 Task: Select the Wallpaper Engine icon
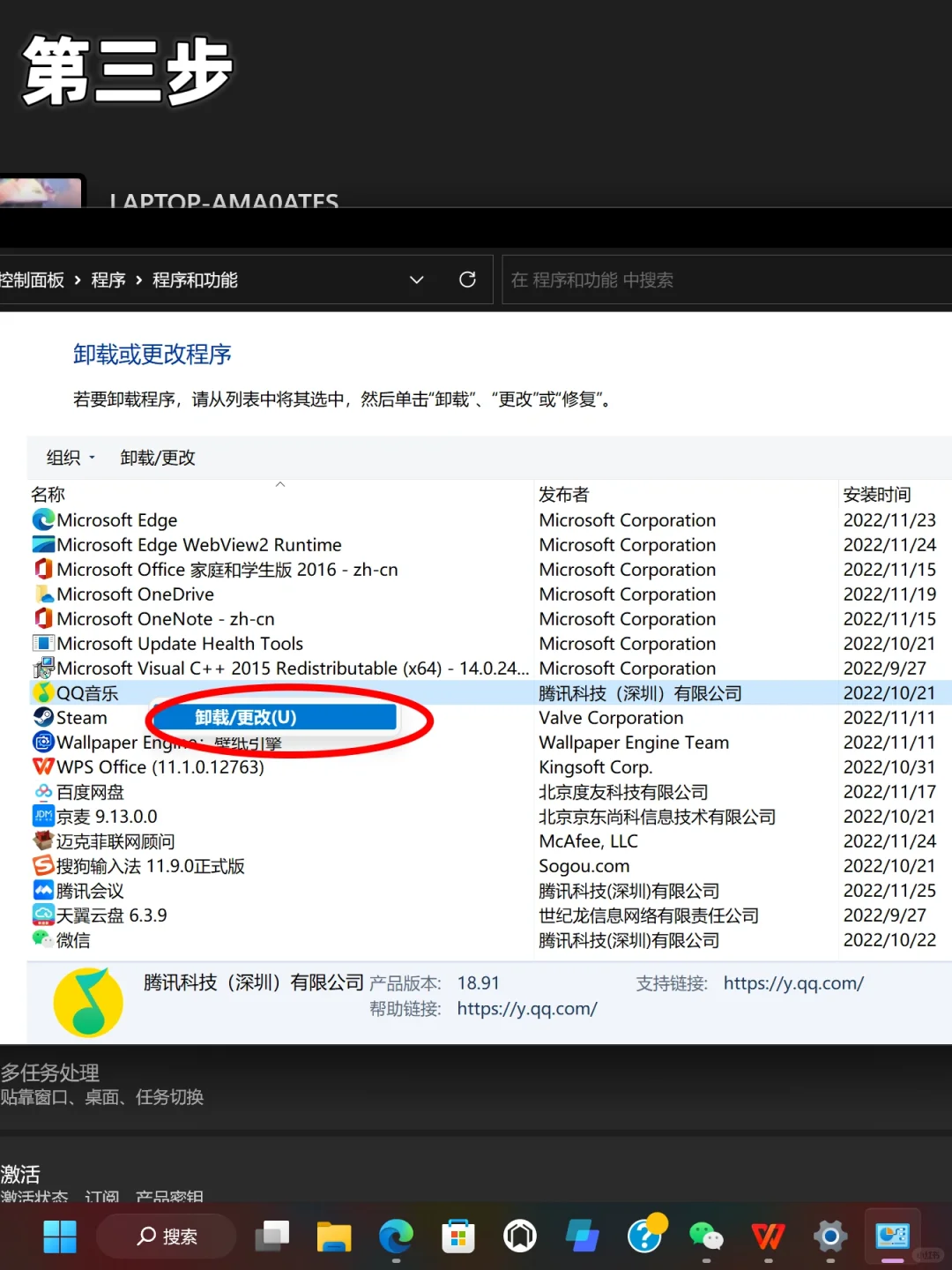pyautogui.click(x=42, y=743)
